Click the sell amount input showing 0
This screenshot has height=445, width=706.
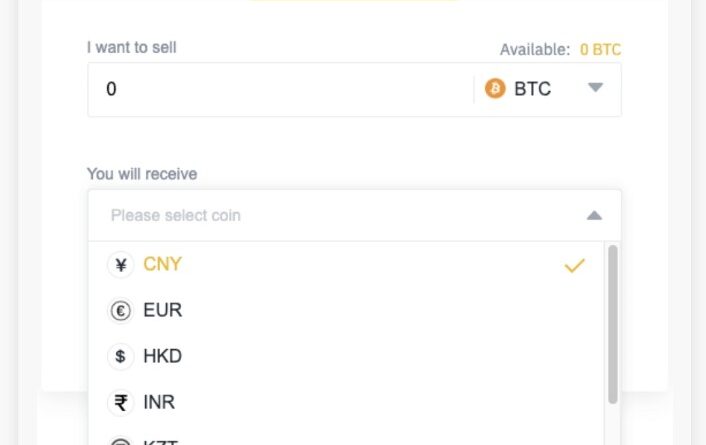(281, 89)
